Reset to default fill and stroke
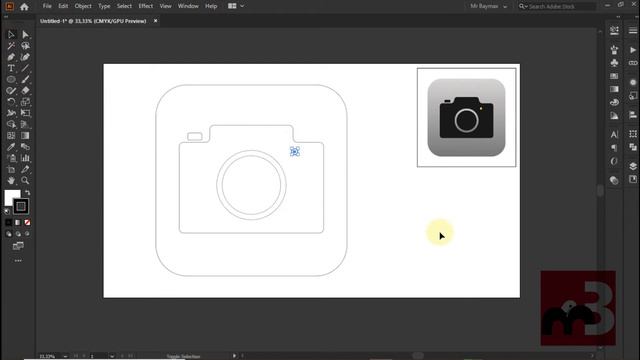 (x=7, y=211)
